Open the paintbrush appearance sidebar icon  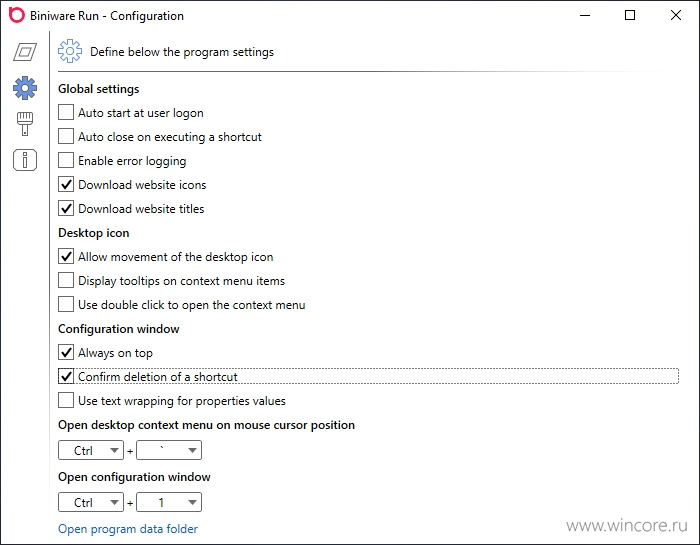click(25, 124)
